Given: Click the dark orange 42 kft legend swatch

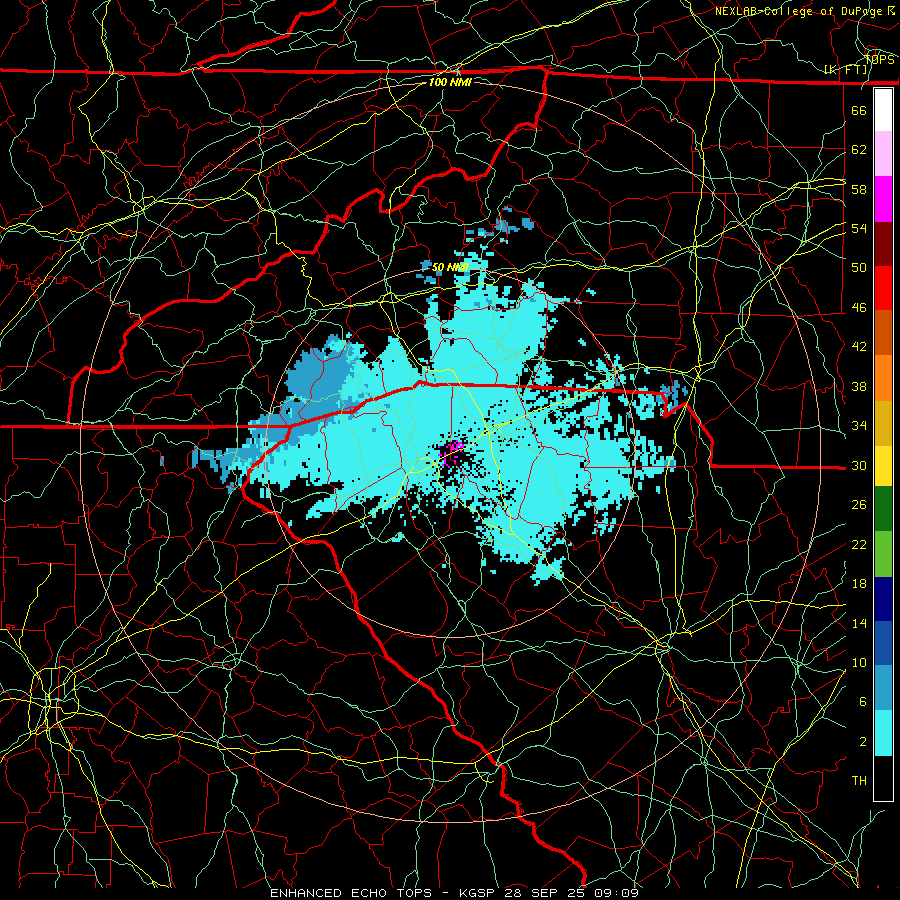Looking at the screenshot, I should [883, 332].
